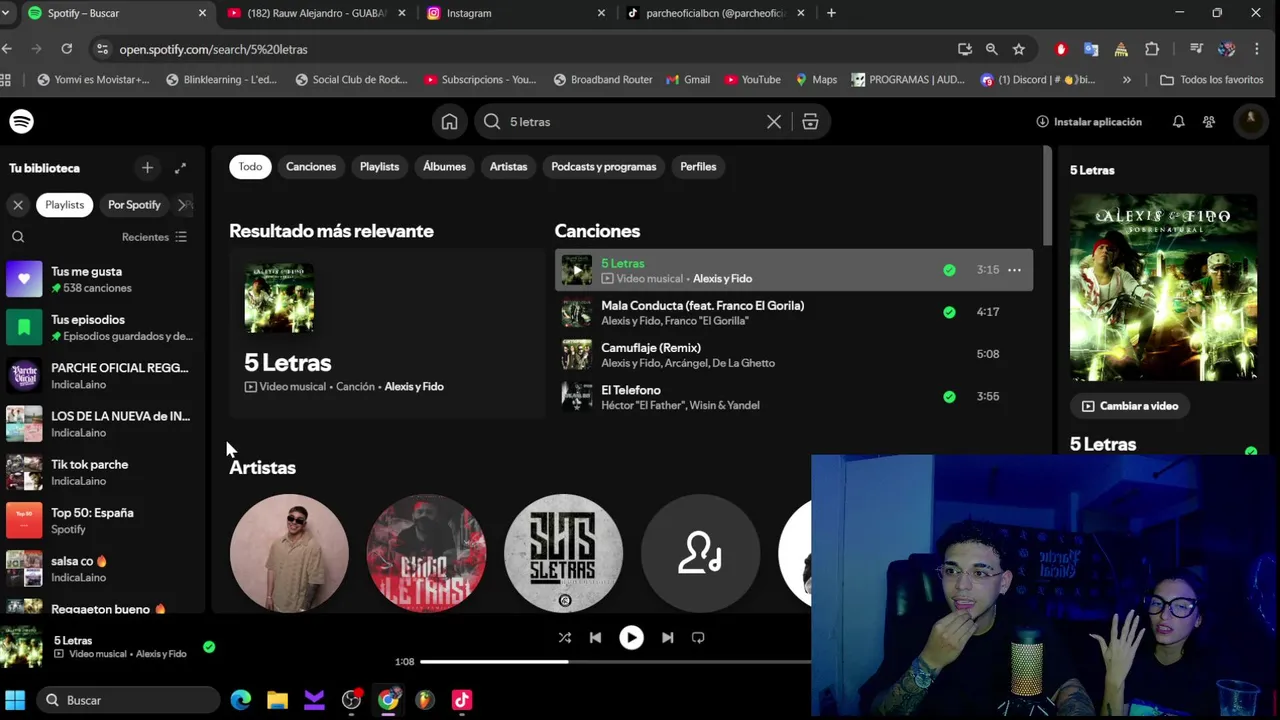Open the notifications bell icon
Image resolution: width=1280 pixels, height=720 pixels.
[x=1178, y=122]
